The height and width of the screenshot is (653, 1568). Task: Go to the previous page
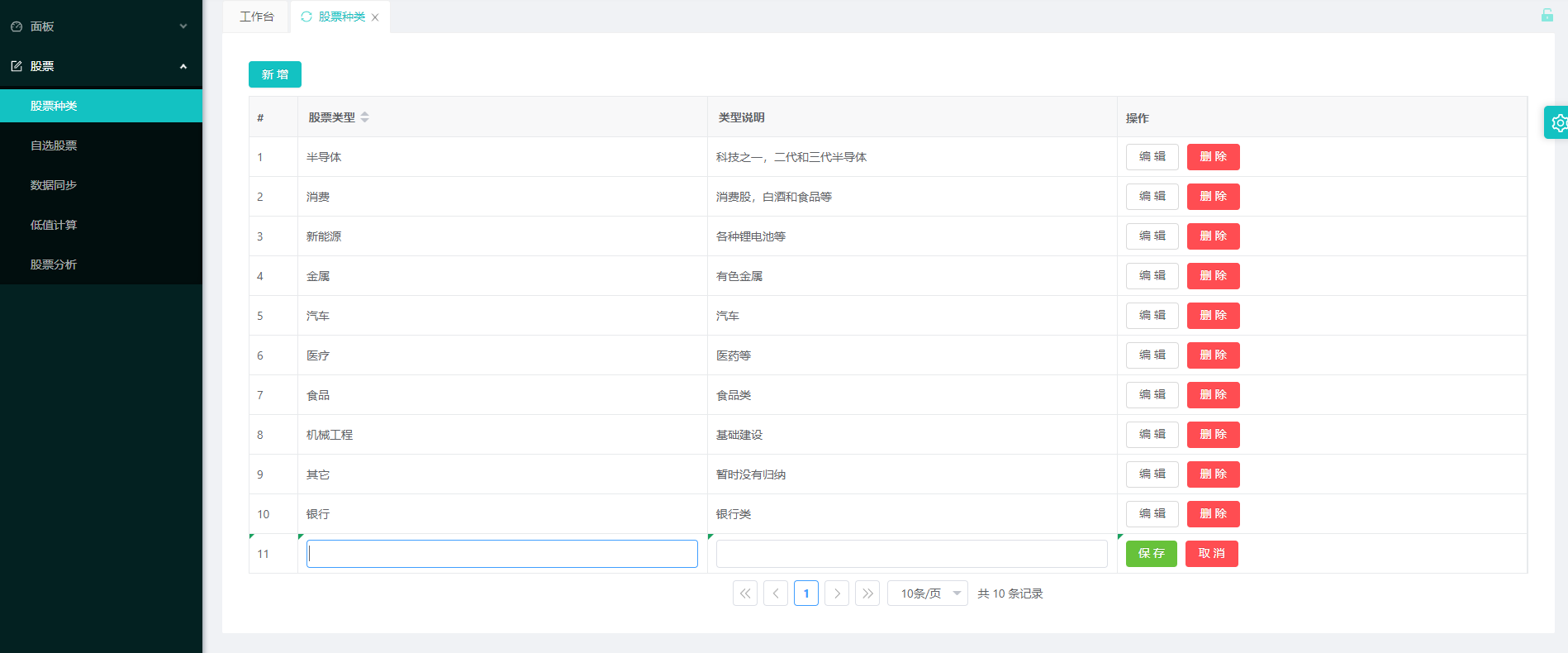[x=776, y=593]
